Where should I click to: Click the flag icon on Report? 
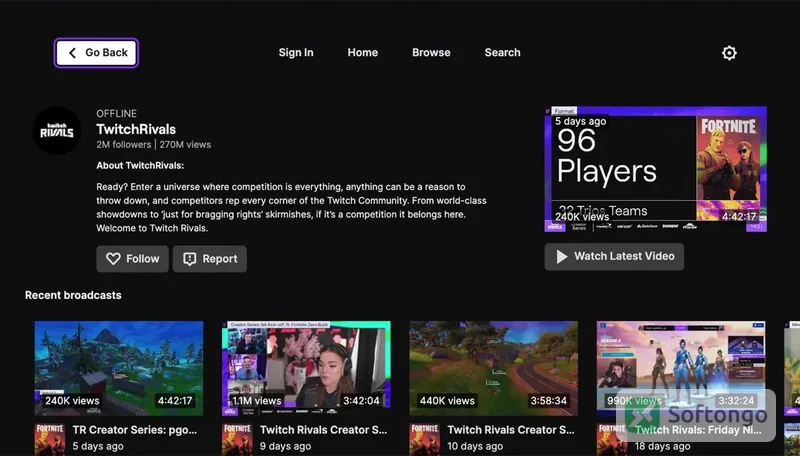pos(190,259)
